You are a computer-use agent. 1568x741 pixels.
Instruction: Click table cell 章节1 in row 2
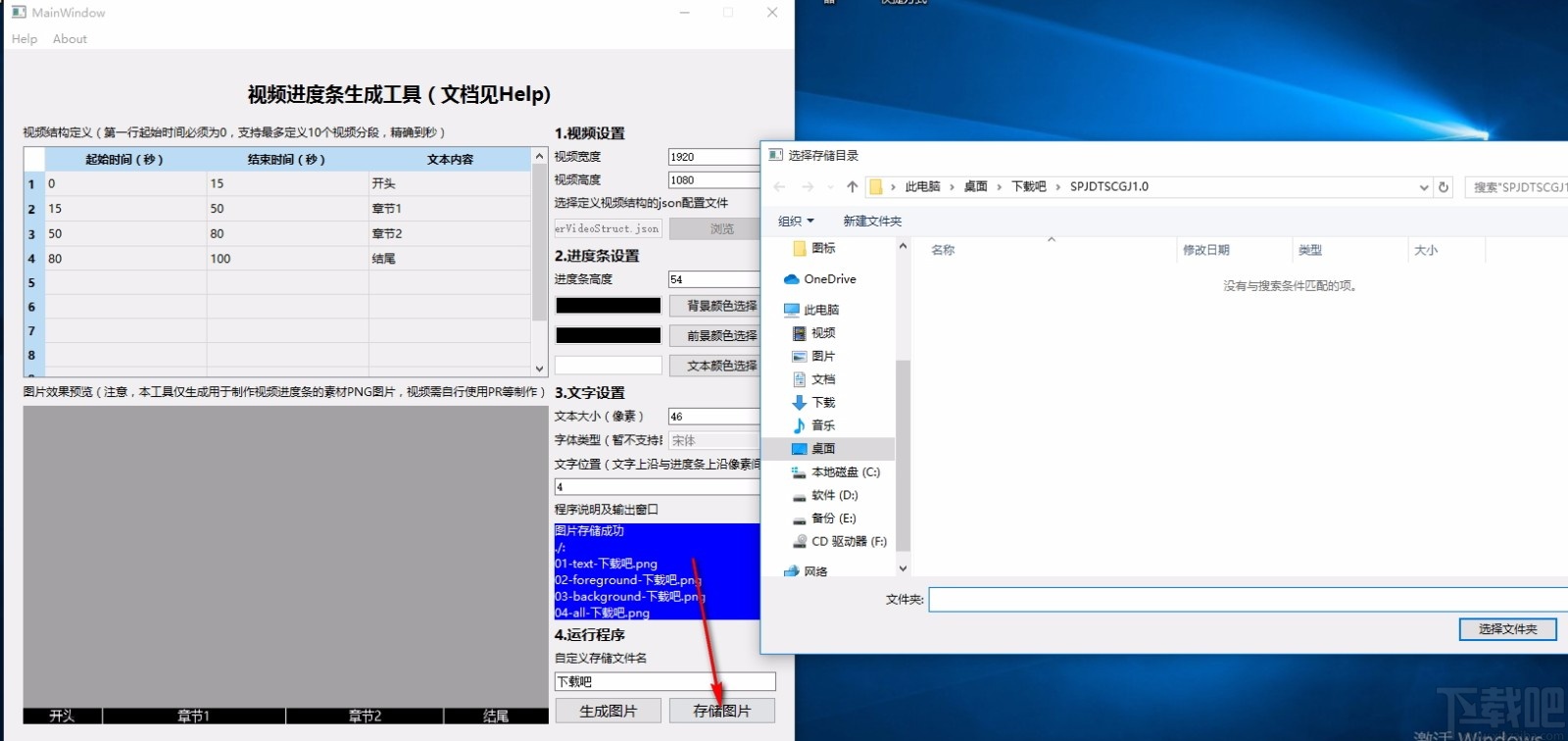click(x=450, y=209)
